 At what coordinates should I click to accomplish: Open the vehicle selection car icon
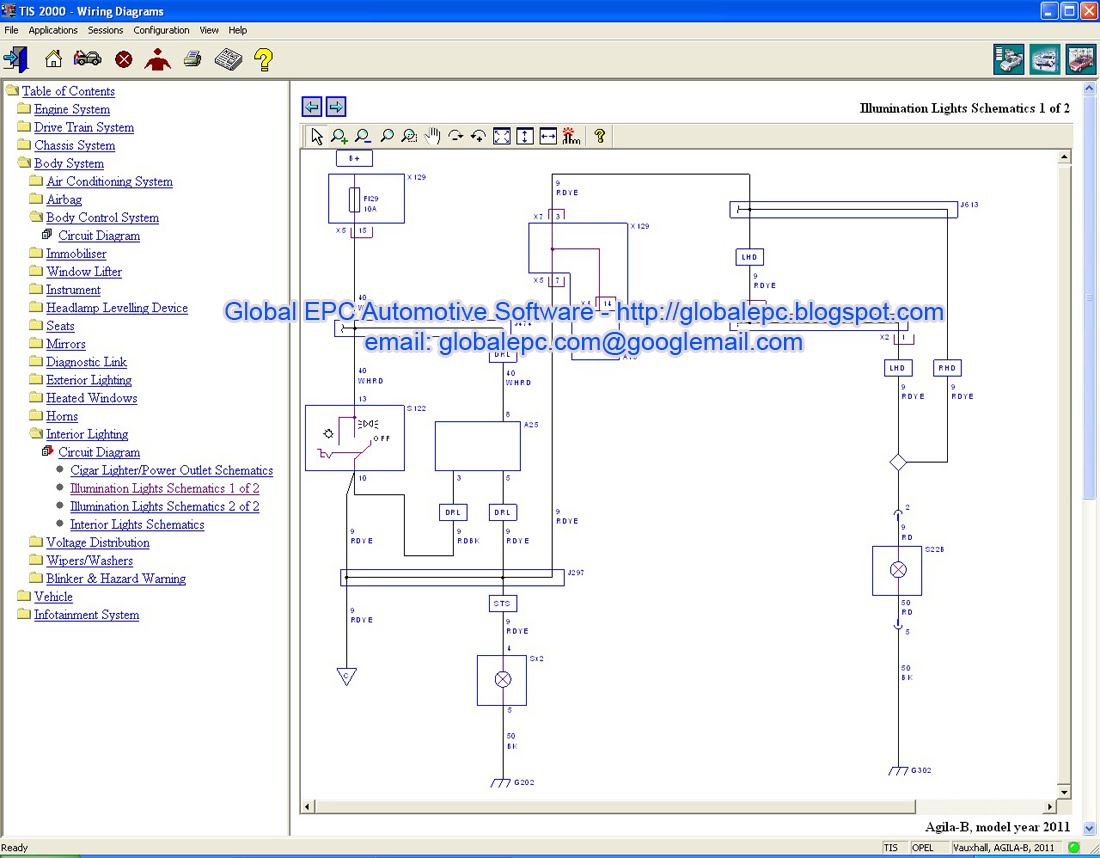tap(88, 59)
